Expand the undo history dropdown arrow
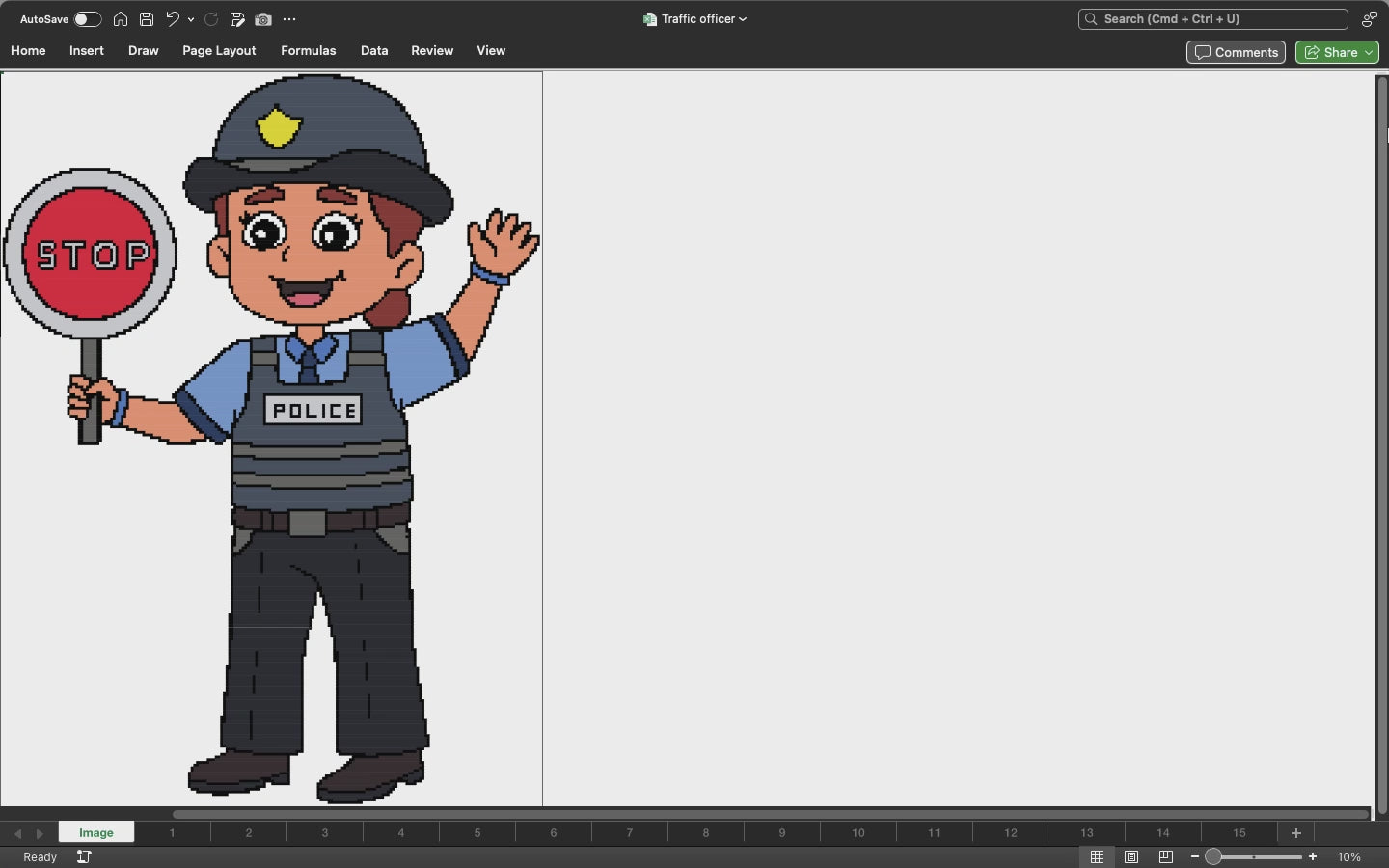 coord(191,19)
